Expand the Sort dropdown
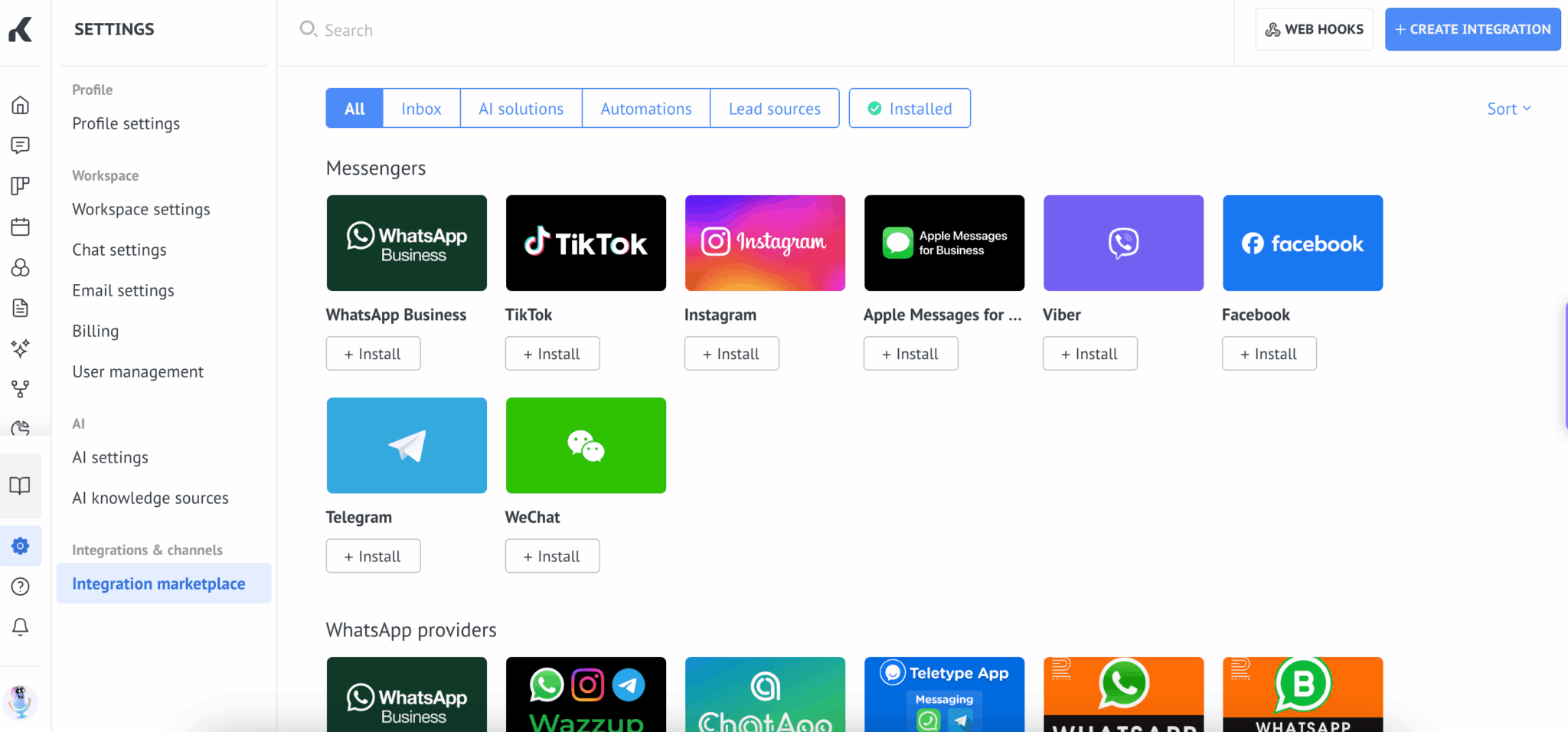The height and width of the screenshot is (732, 1568). (x=1509, y=109)
